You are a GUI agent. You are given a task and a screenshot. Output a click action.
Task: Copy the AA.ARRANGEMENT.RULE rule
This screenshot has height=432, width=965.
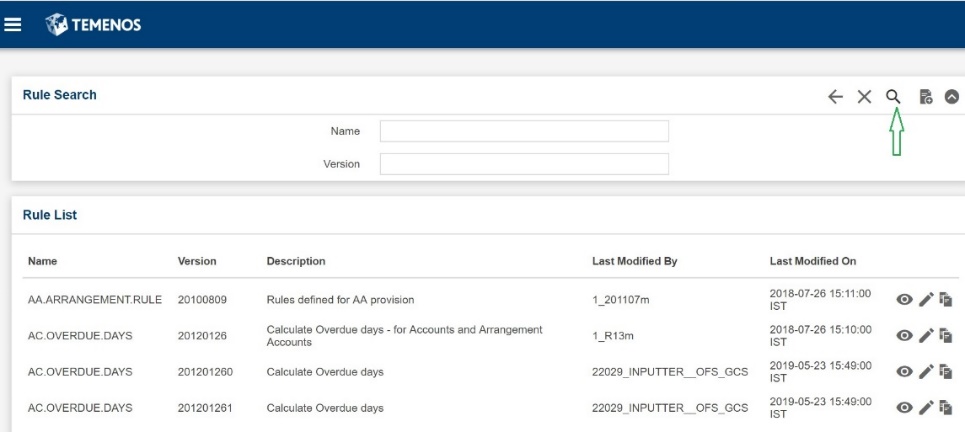point(946,300)
